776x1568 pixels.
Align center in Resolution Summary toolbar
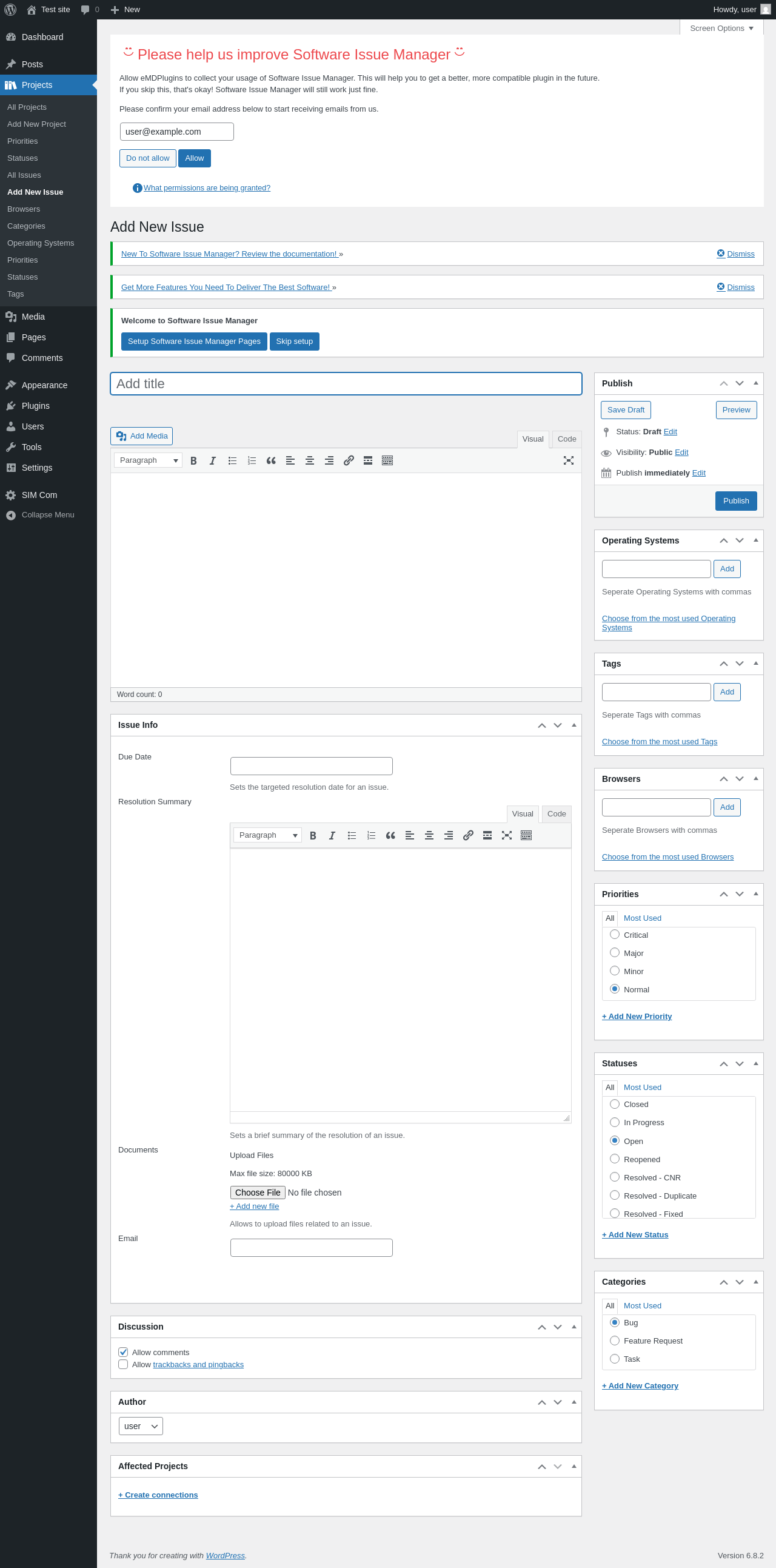point(429,836)
